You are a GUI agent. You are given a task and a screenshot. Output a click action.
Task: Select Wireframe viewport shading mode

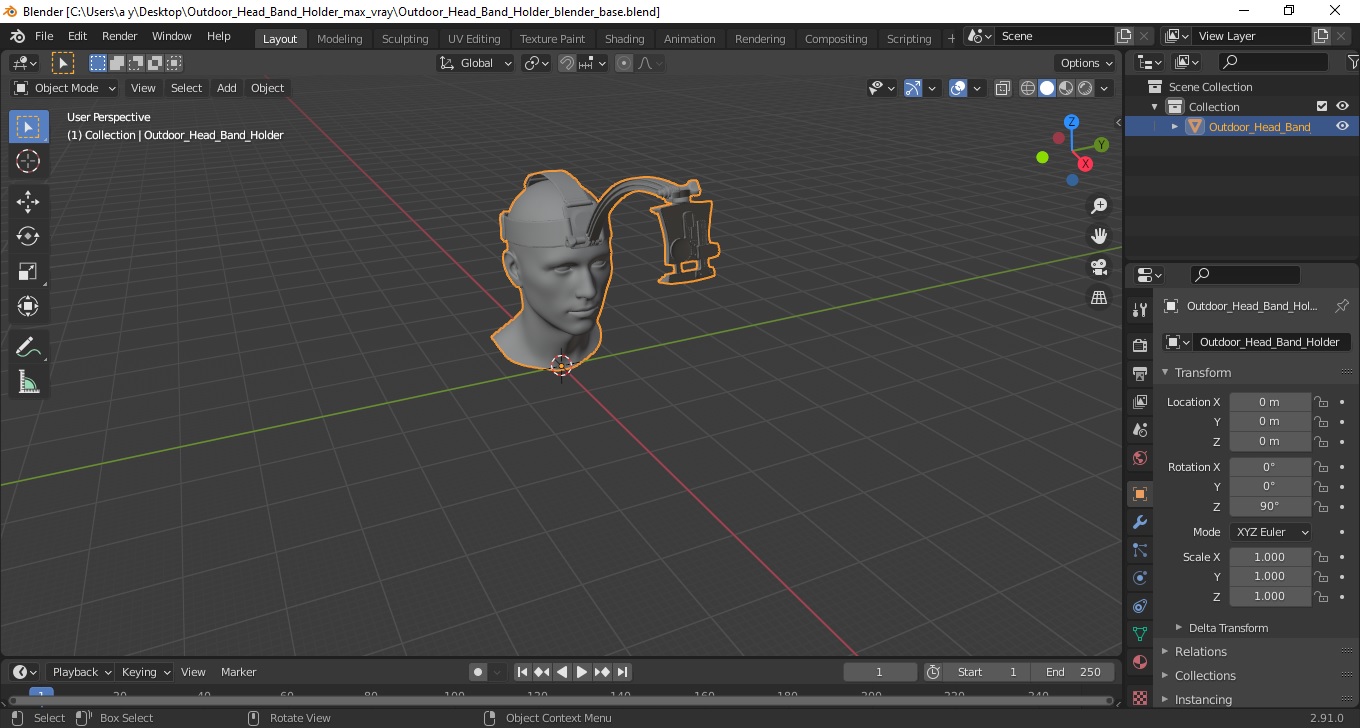(x=1028, y=88)
